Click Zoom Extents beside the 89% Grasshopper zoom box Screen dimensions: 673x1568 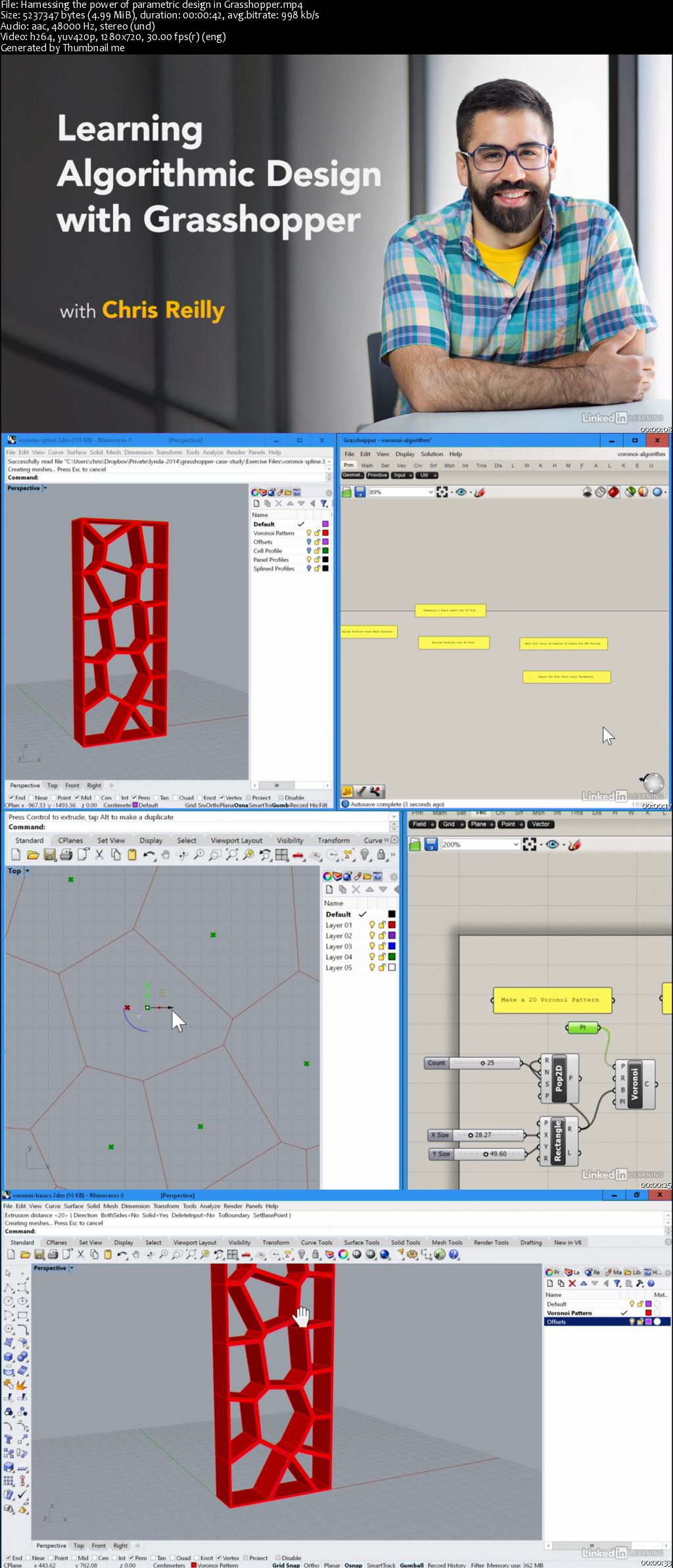point(442,492)
